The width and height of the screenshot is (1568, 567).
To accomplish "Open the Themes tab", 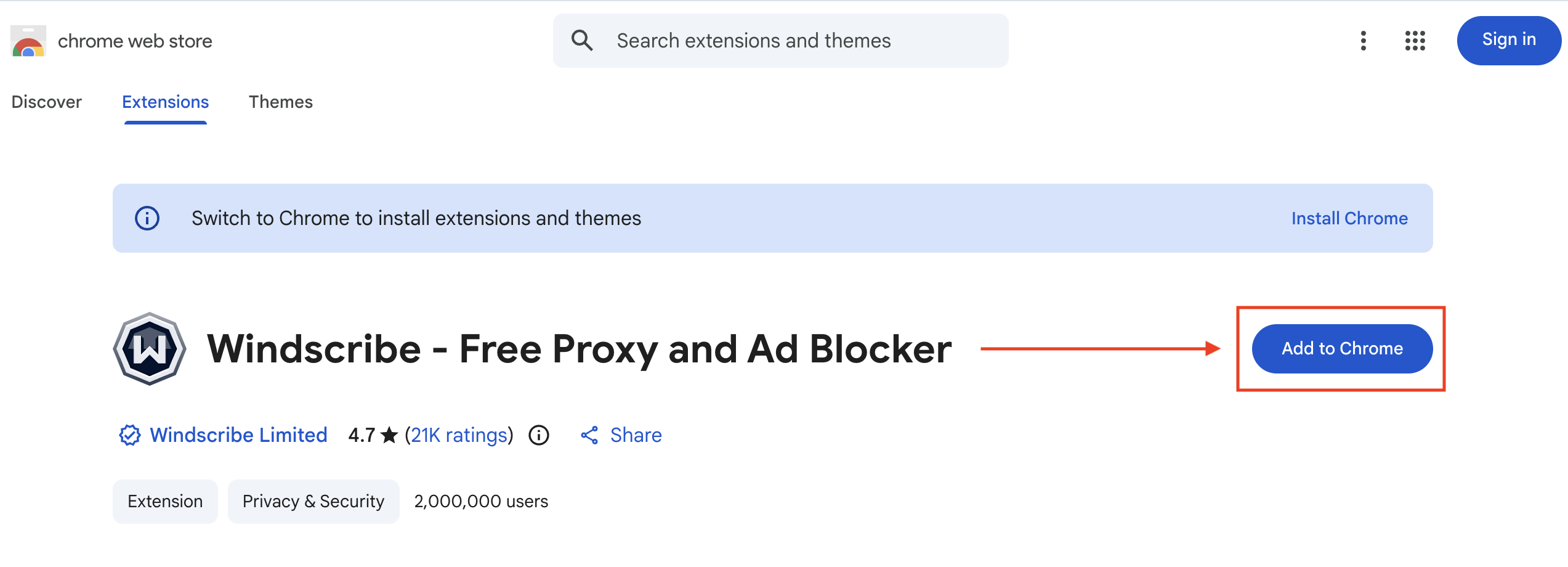I will [281, 102].
